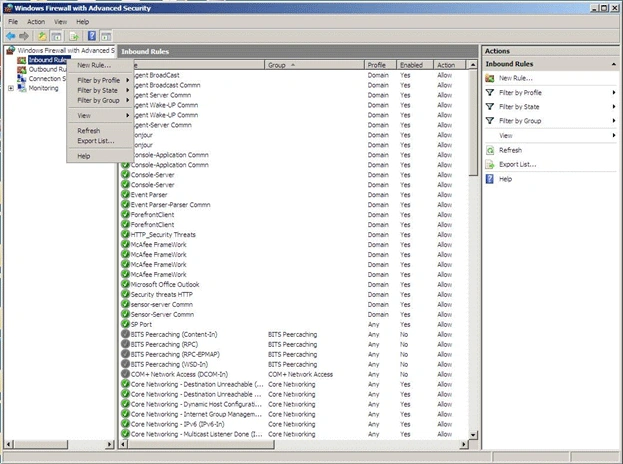Sort by the Enabled column header
The width and height of the screenshot is (623, 464).
tap(415, 65)
